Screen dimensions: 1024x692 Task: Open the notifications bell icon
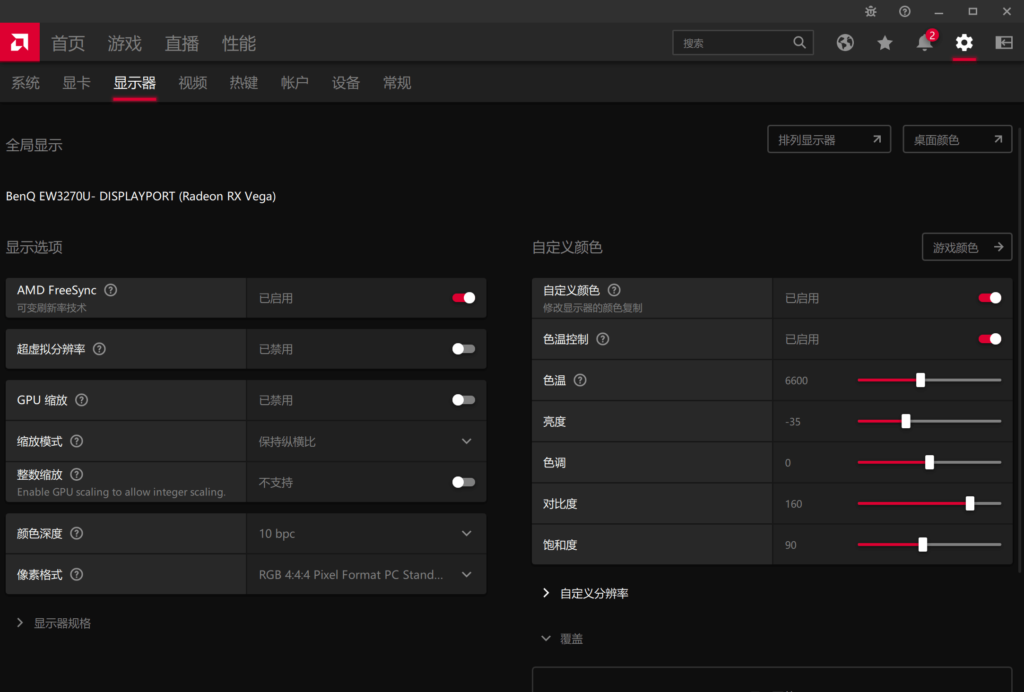925,42
